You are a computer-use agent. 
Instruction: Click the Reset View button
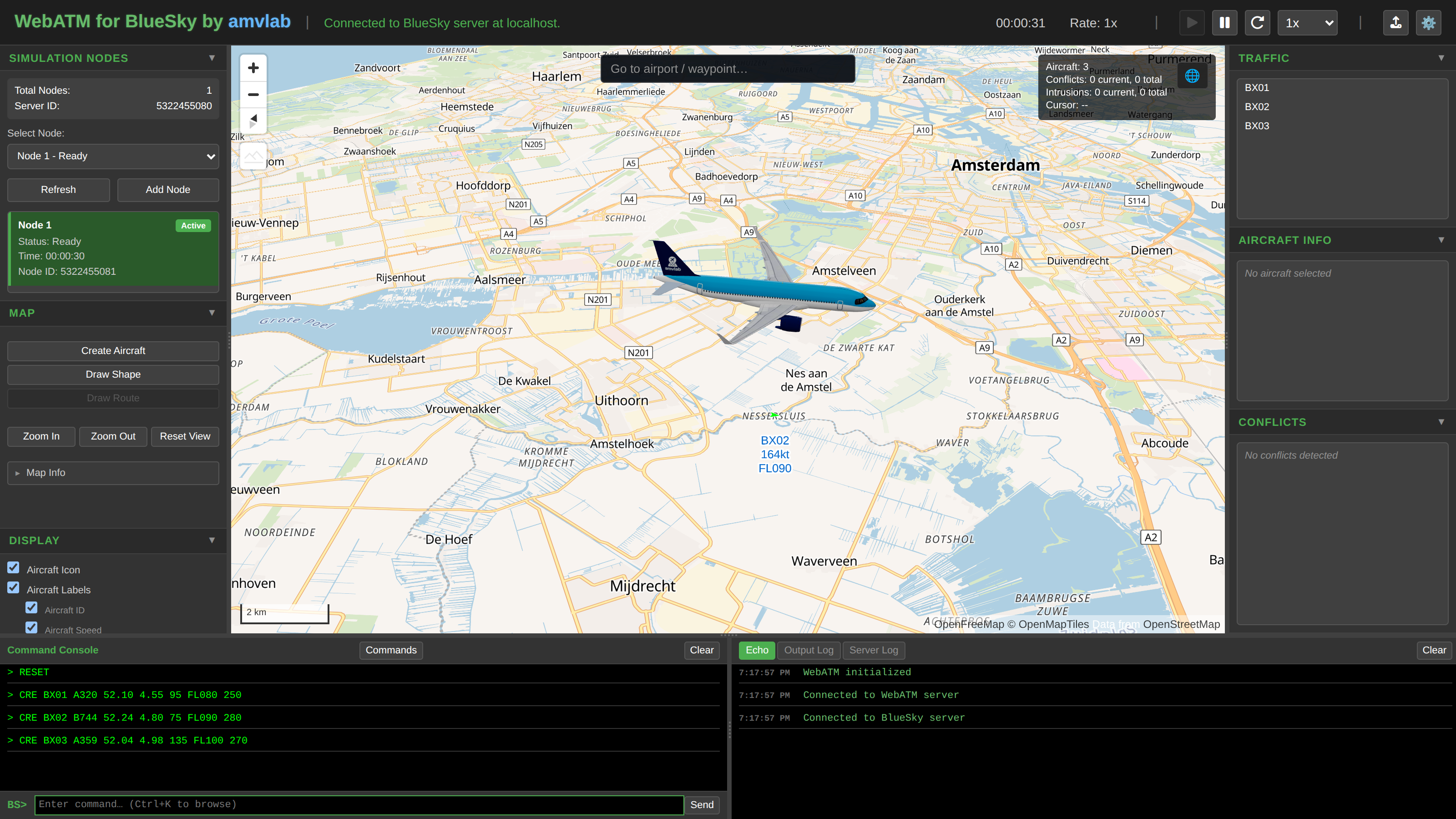(x=185, y=436)
